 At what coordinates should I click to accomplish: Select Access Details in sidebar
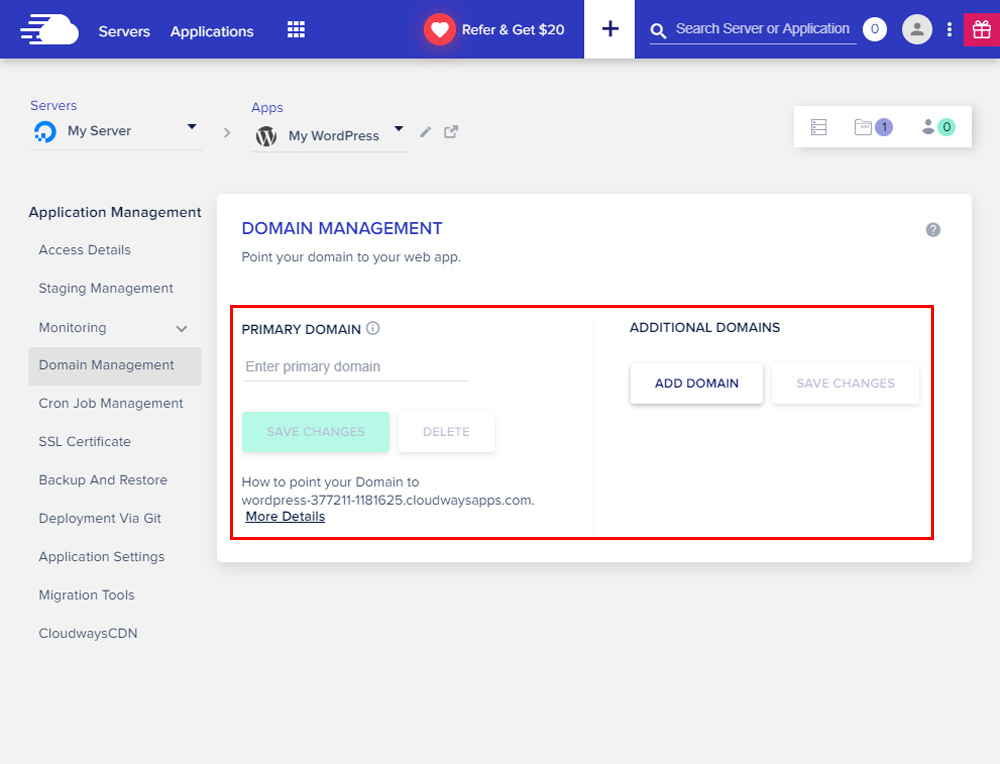coord(85,250)
